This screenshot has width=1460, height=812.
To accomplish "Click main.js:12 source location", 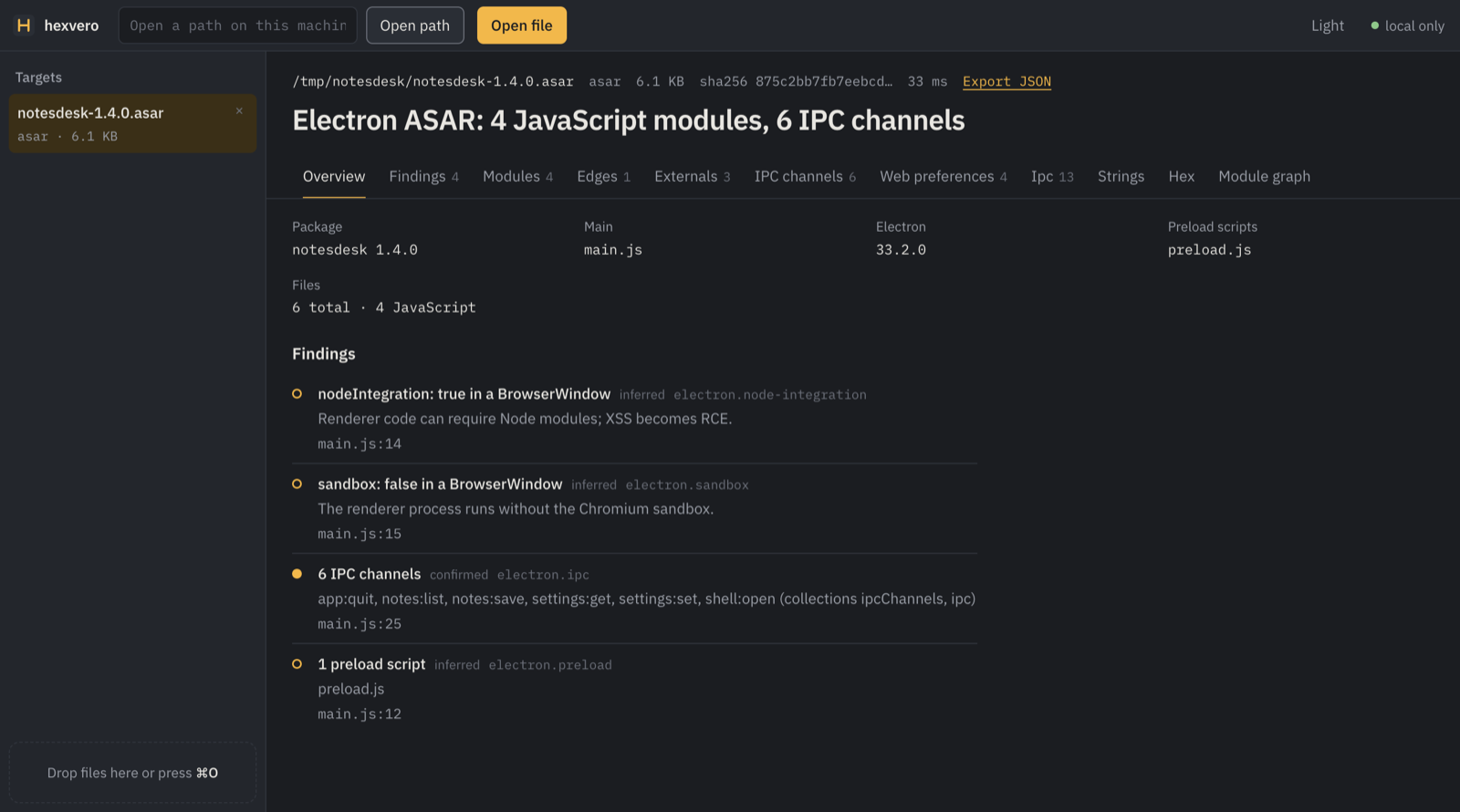I will (360, 714).
